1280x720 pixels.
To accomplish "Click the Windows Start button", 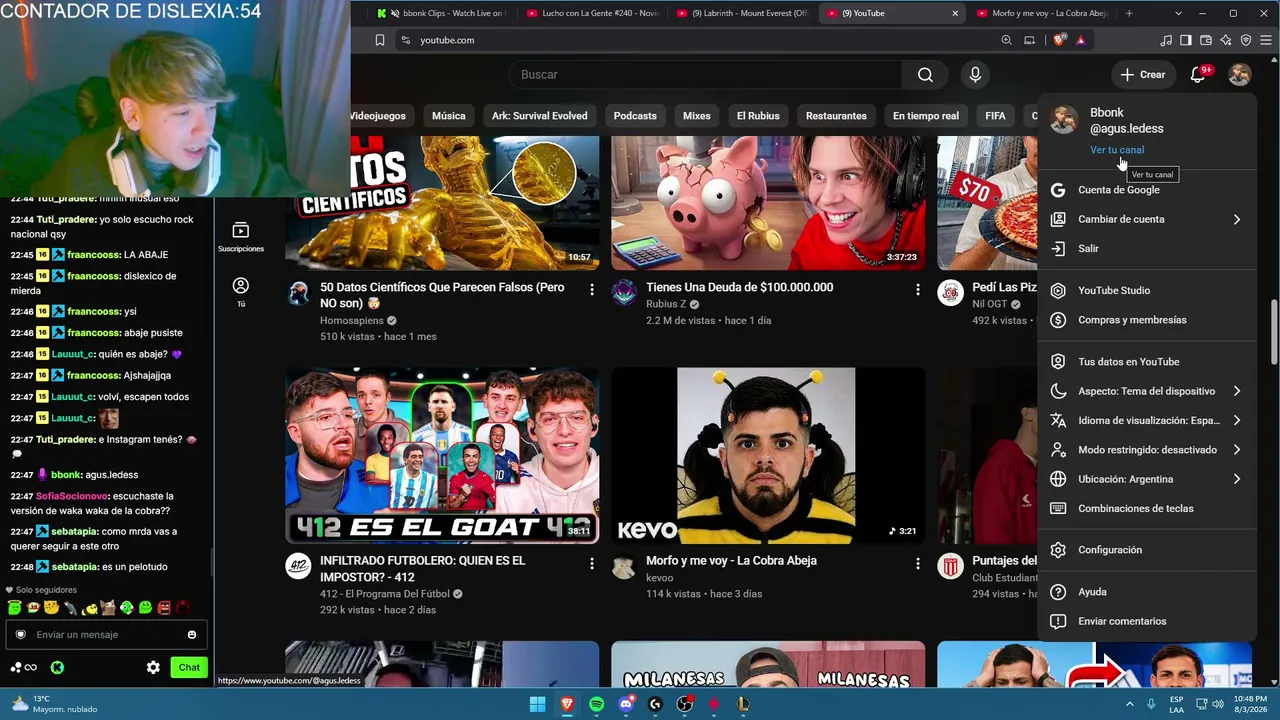I will pos(538,704).
